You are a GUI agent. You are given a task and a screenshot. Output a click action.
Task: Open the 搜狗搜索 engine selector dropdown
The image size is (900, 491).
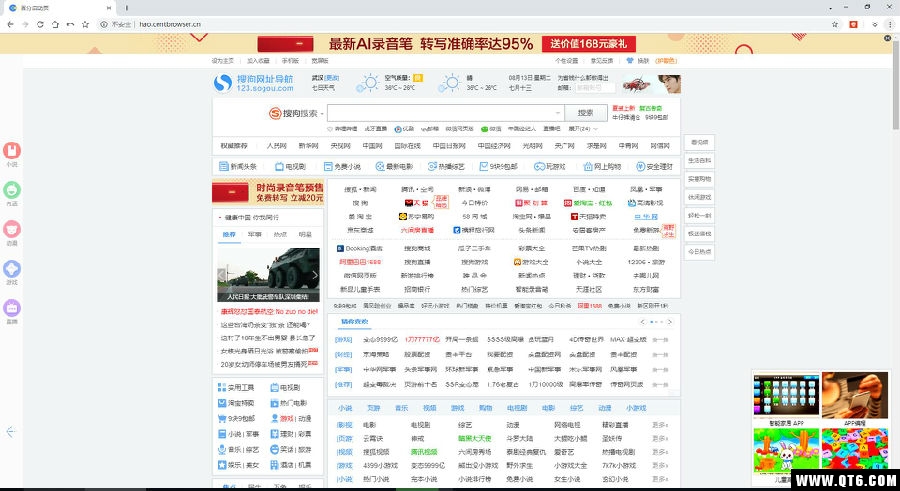click(x=296, y=113)
